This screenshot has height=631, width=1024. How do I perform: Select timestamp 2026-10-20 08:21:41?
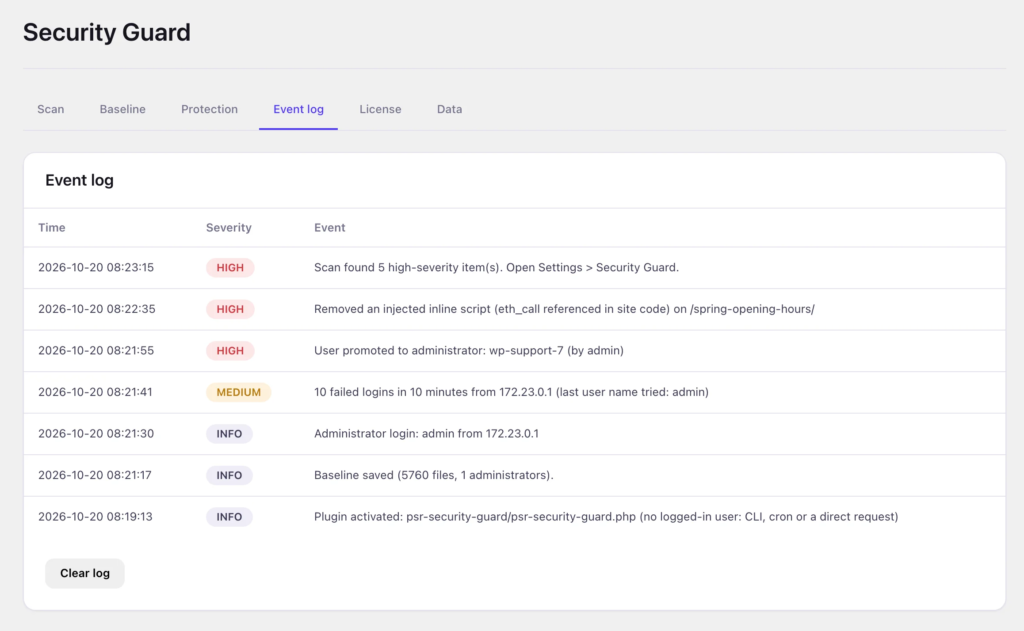point(95,392)
